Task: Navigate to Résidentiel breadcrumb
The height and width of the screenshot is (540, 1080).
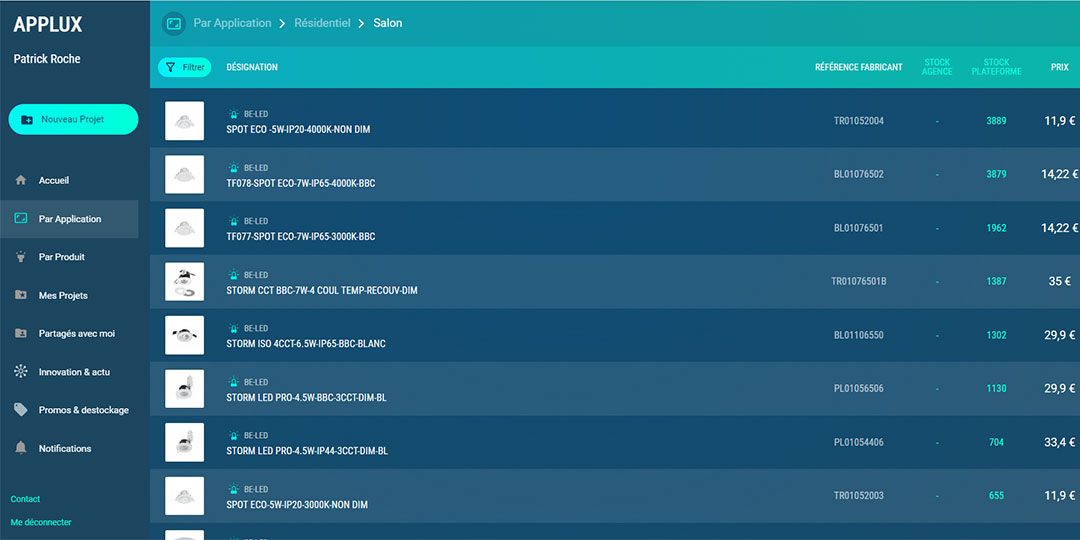Action: coord(322,23)
